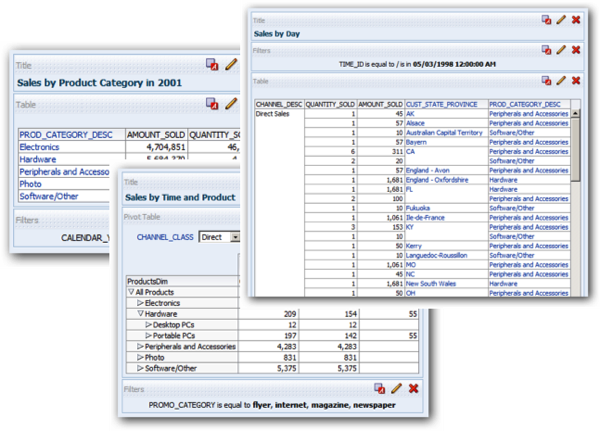Click the ProductsDim header cell
600x431 pixels.
tap(182, 281)
